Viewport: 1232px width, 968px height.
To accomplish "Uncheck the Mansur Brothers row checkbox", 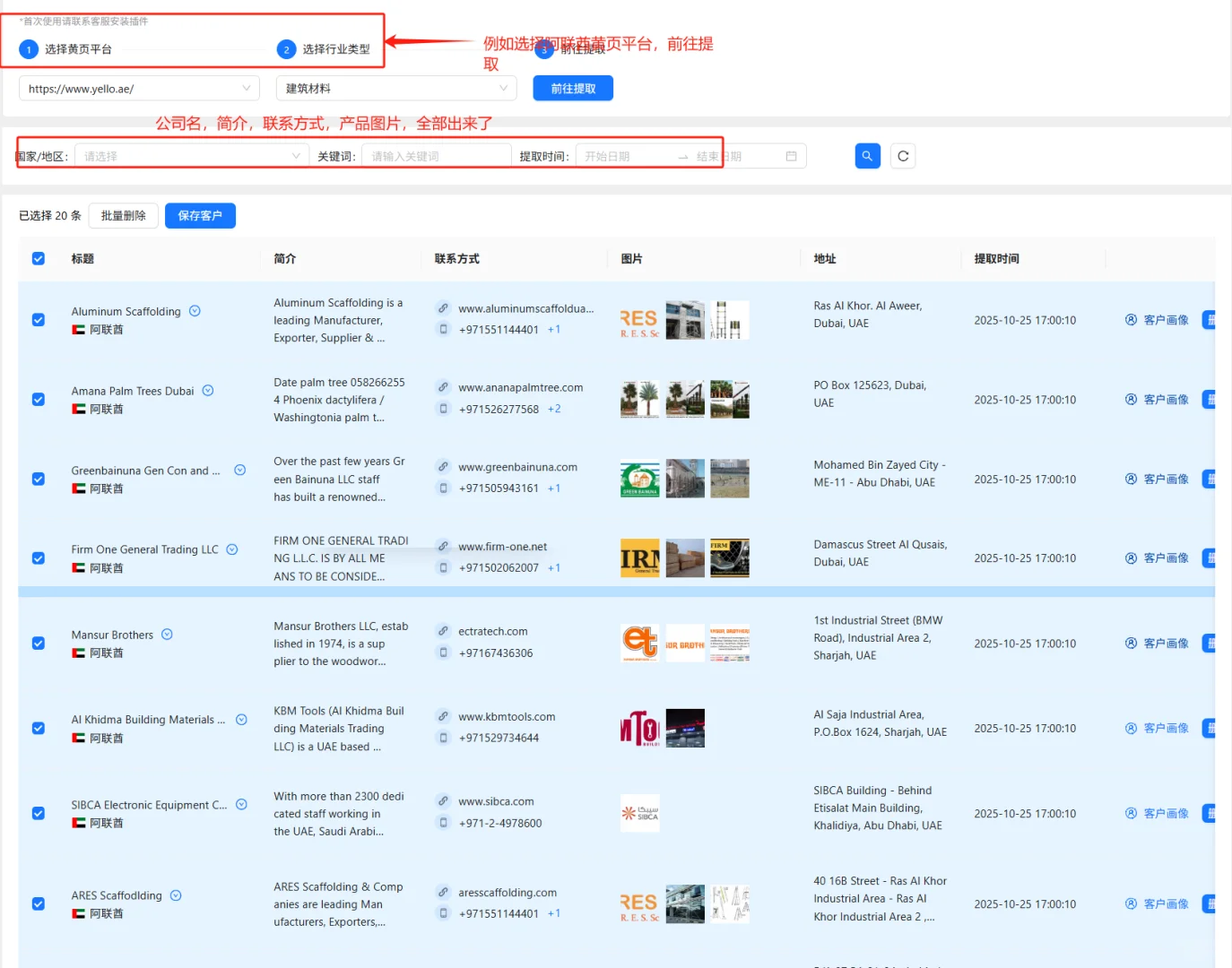I will click(x=39, y=644).
